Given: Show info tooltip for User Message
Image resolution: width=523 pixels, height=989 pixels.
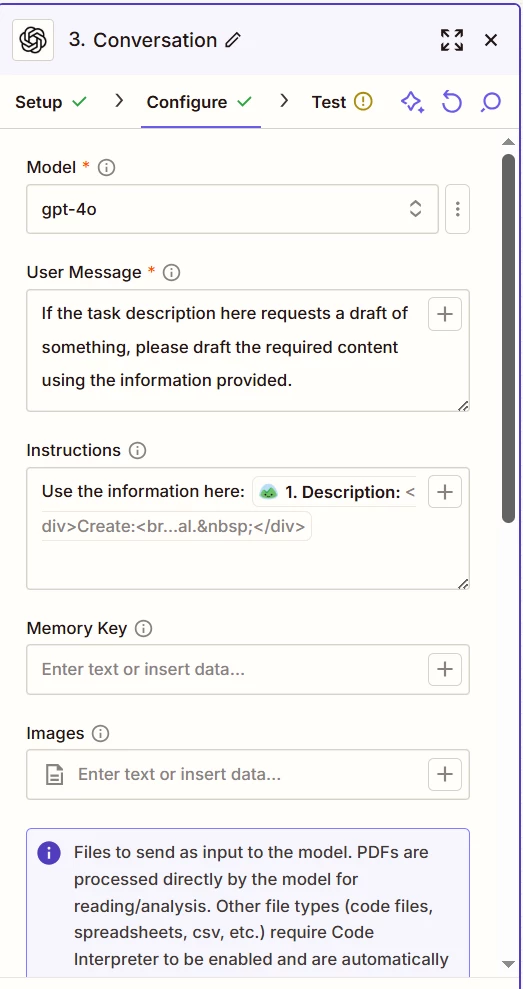Looking at the screenshot, I should [172, 272].
